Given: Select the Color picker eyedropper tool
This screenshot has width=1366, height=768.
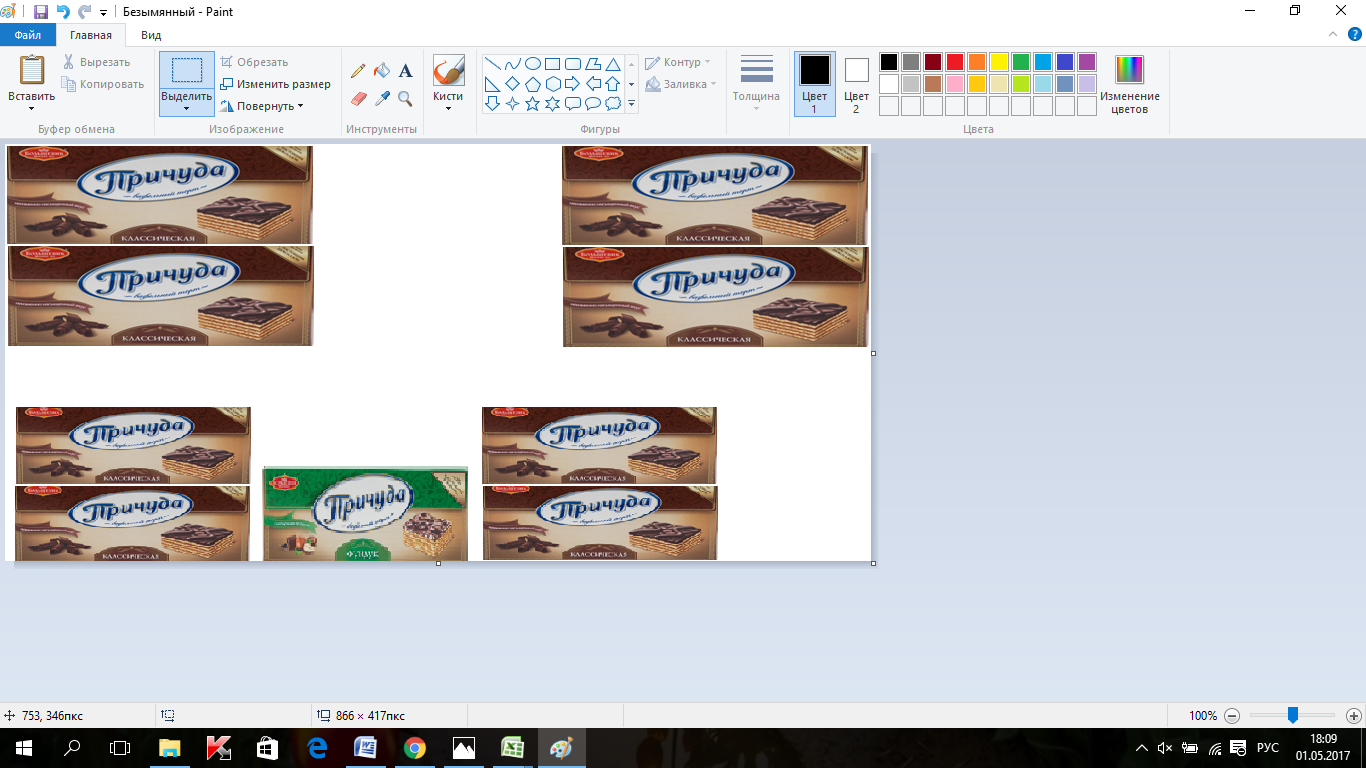Looking at the screenshot, I should pos(382,98).
